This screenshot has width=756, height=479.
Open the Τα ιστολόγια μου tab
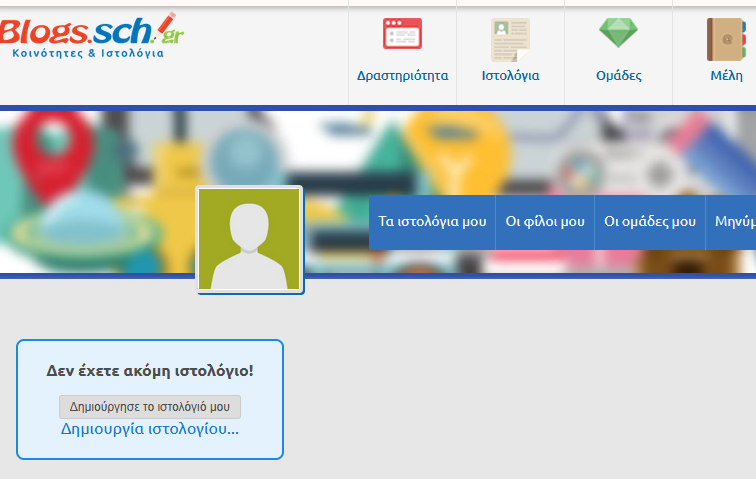tap(432, 222)
